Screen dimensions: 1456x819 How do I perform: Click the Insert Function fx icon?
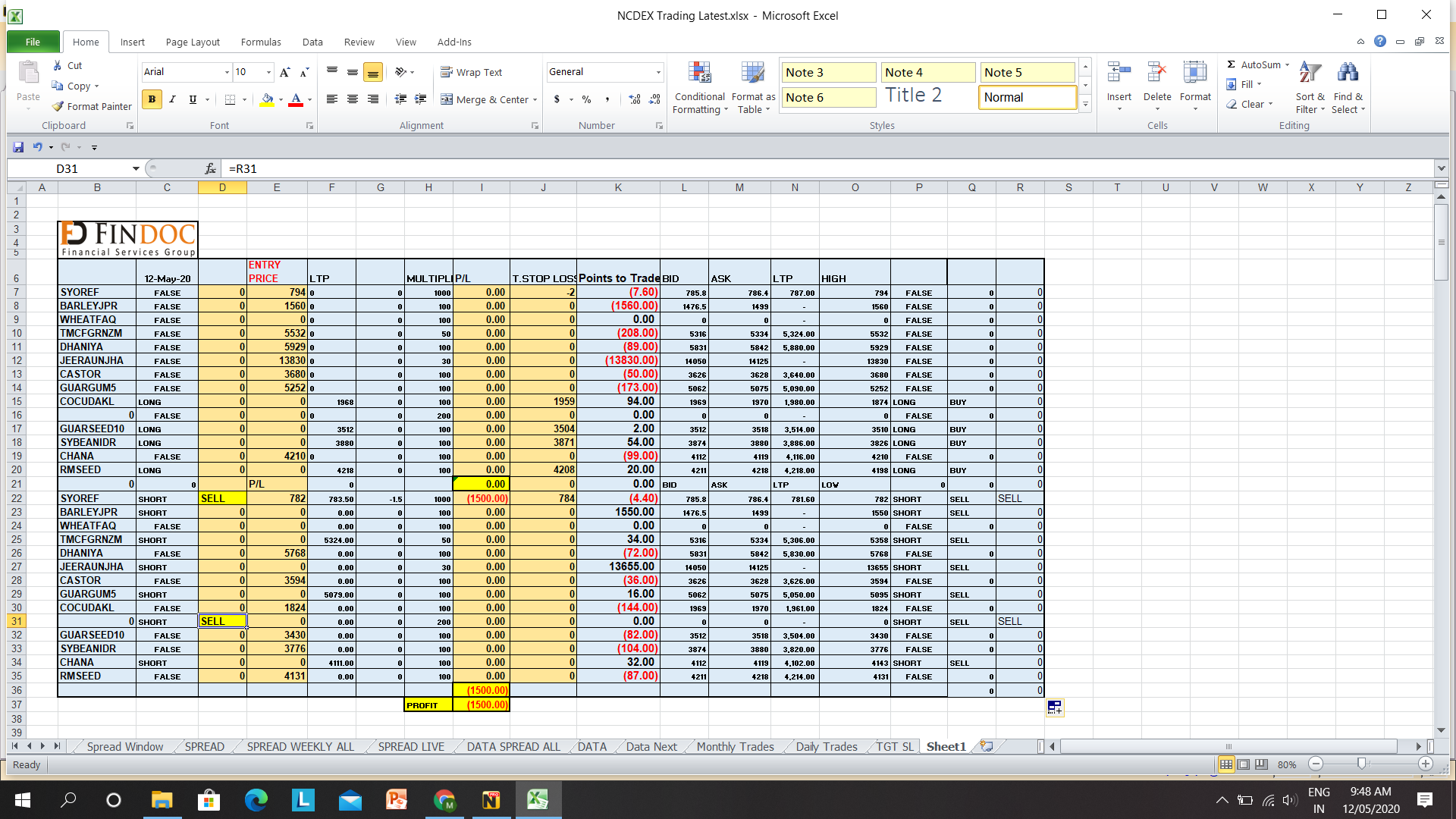(x=210, y=169)
